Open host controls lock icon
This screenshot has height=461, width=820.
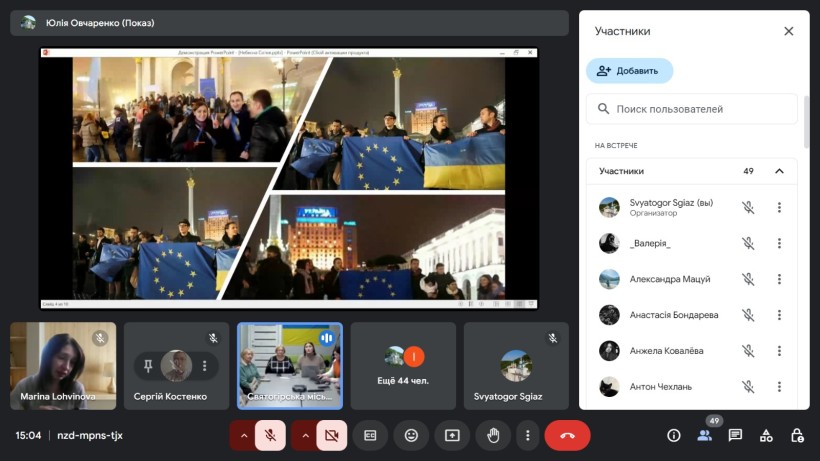(x=797, y=435)
